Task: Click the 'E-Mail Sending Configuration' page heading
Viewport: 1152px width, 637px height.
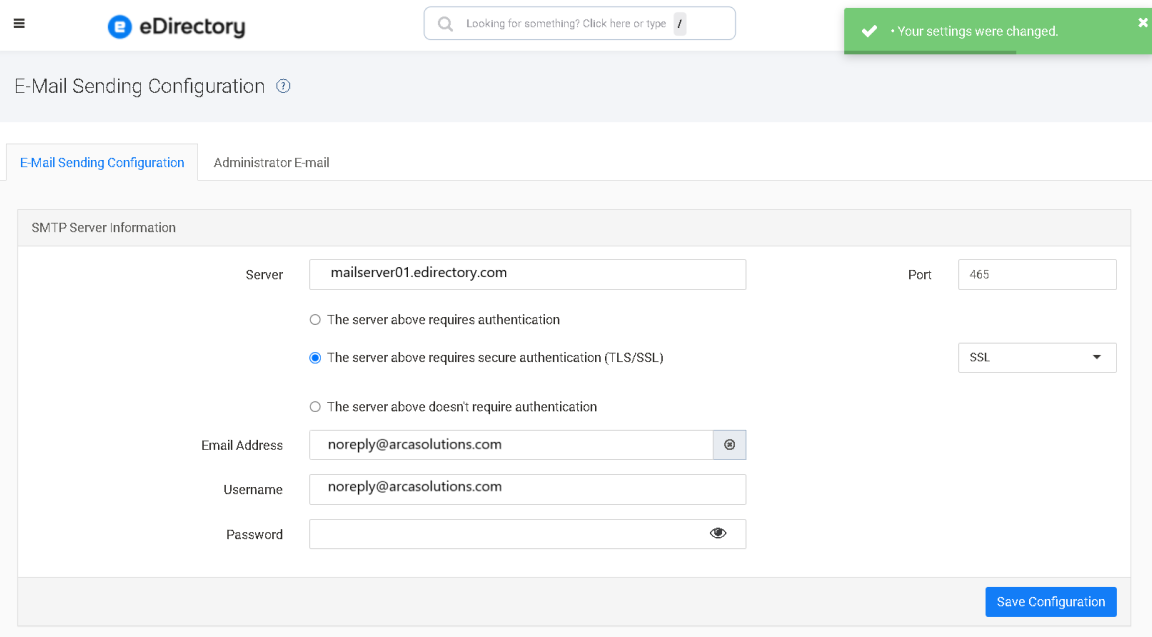Action: 140,86
